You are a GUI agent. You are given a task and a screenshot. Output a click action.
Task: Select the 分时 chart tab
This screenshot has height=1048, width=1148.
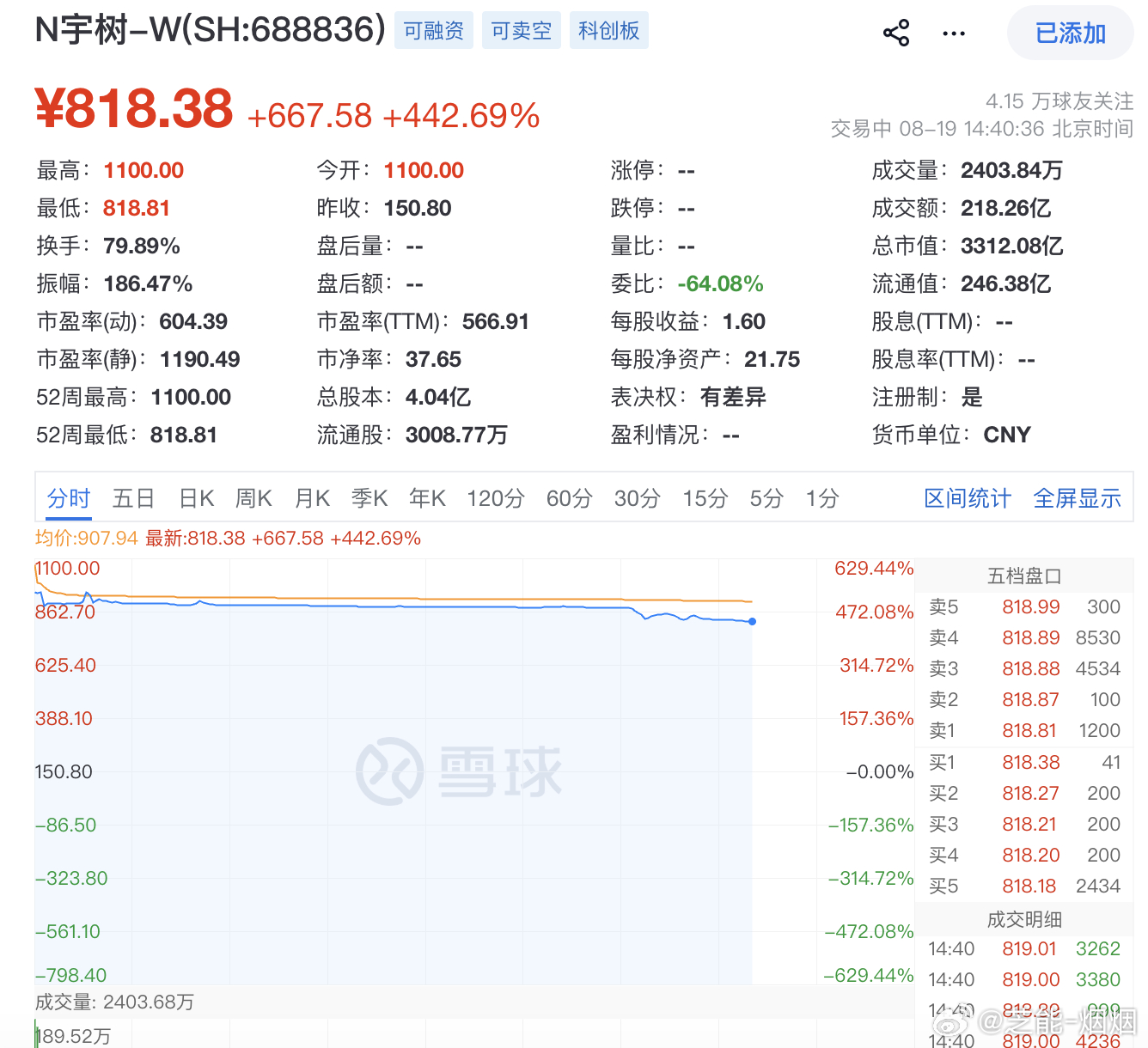tap(69, 498)
